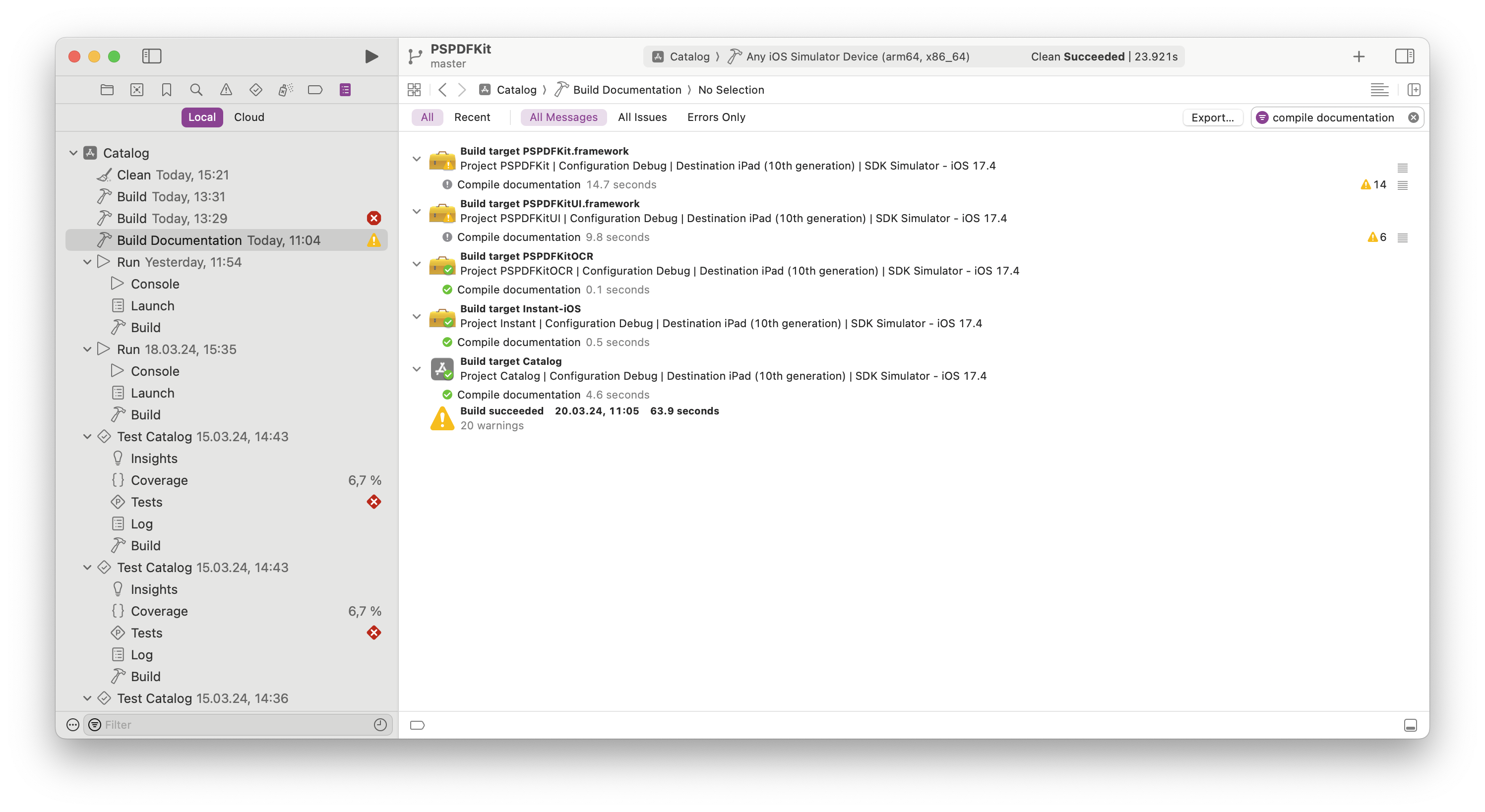This screenshot has width=1485, height=812.
Task: Open the Recent messages filter
Action: tap(472, 116)
